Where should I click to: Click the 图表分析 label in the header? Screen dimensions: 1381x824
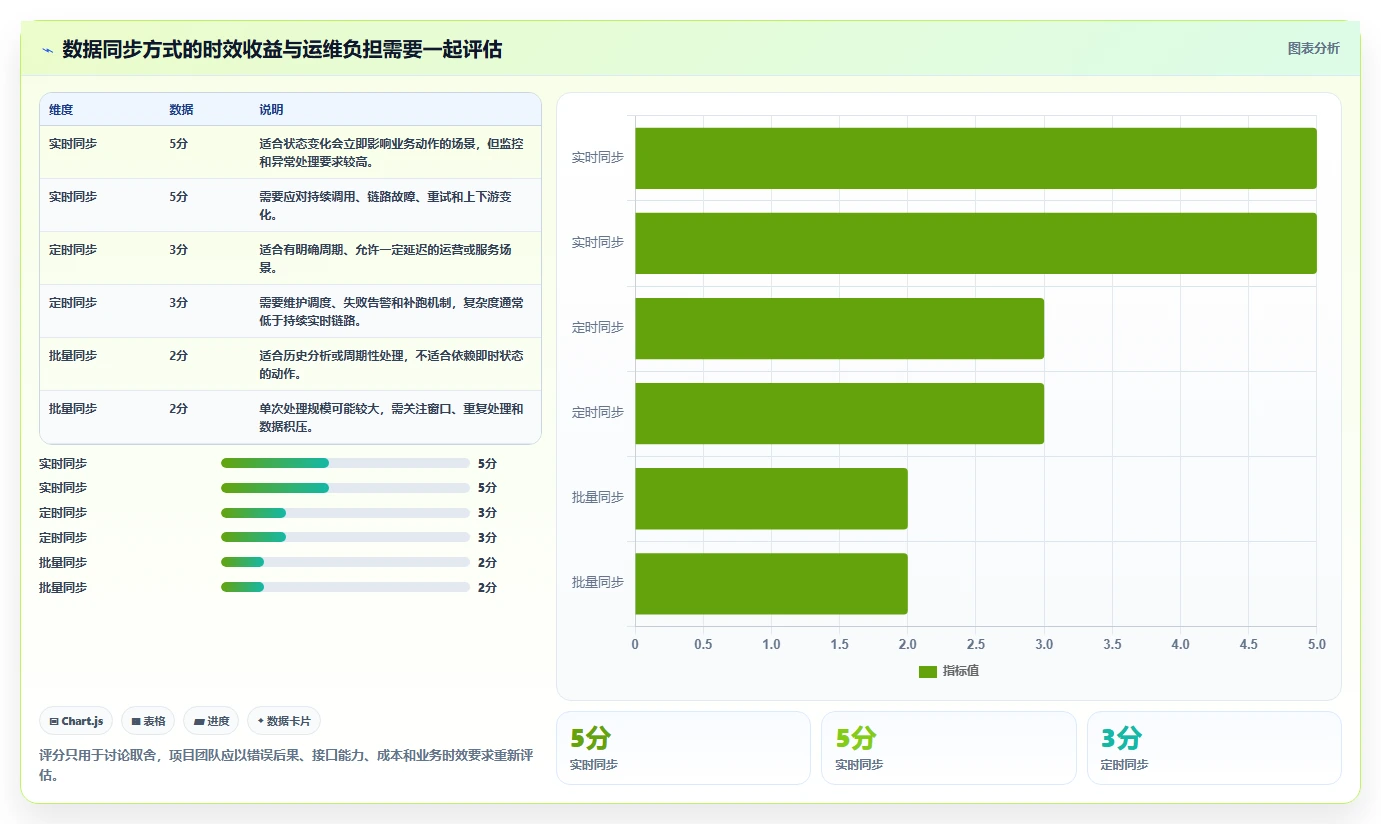[1313, 48]
